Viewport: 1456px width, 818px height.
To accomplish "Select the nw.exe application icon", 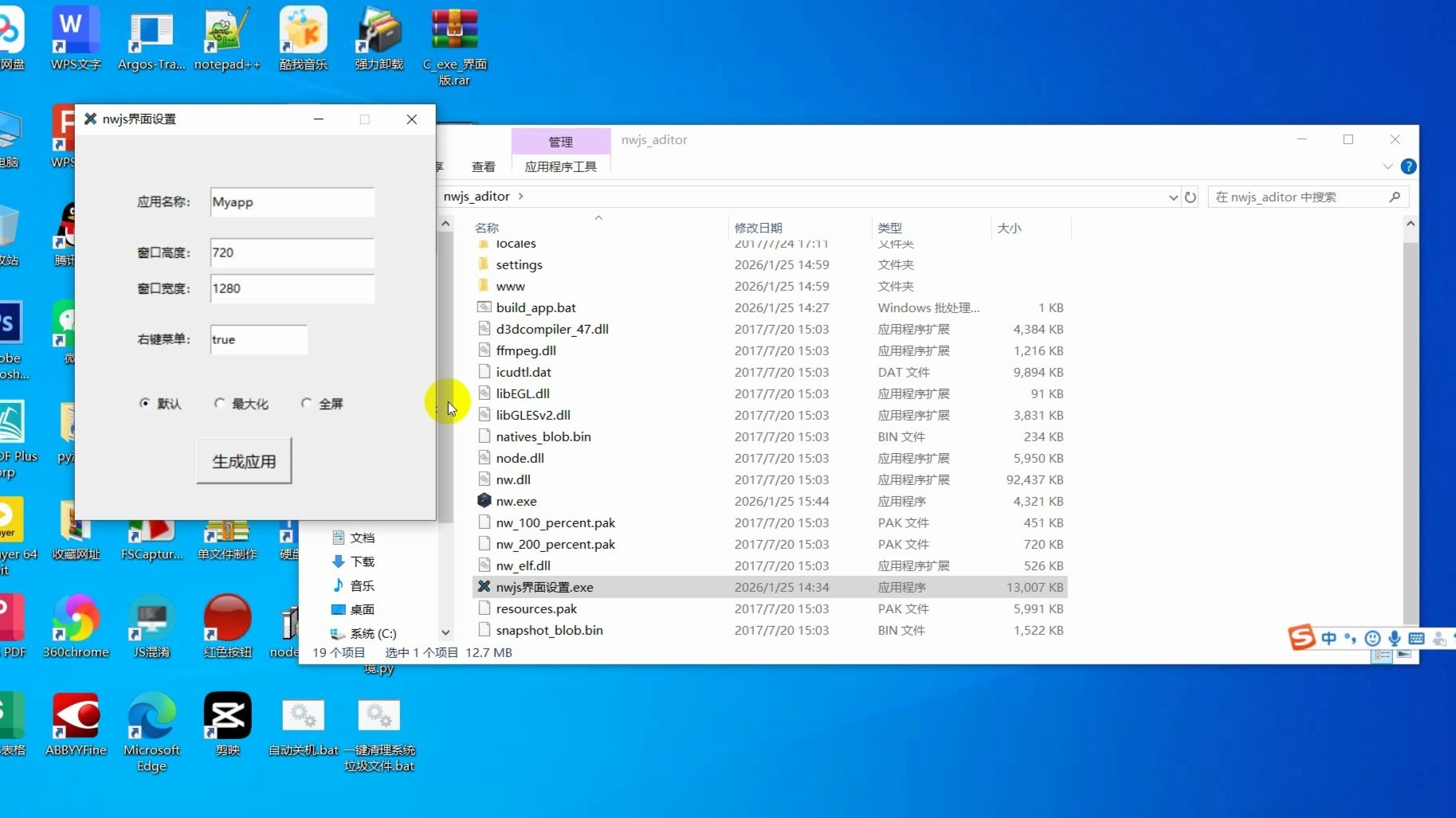I will tap(484, 501).
